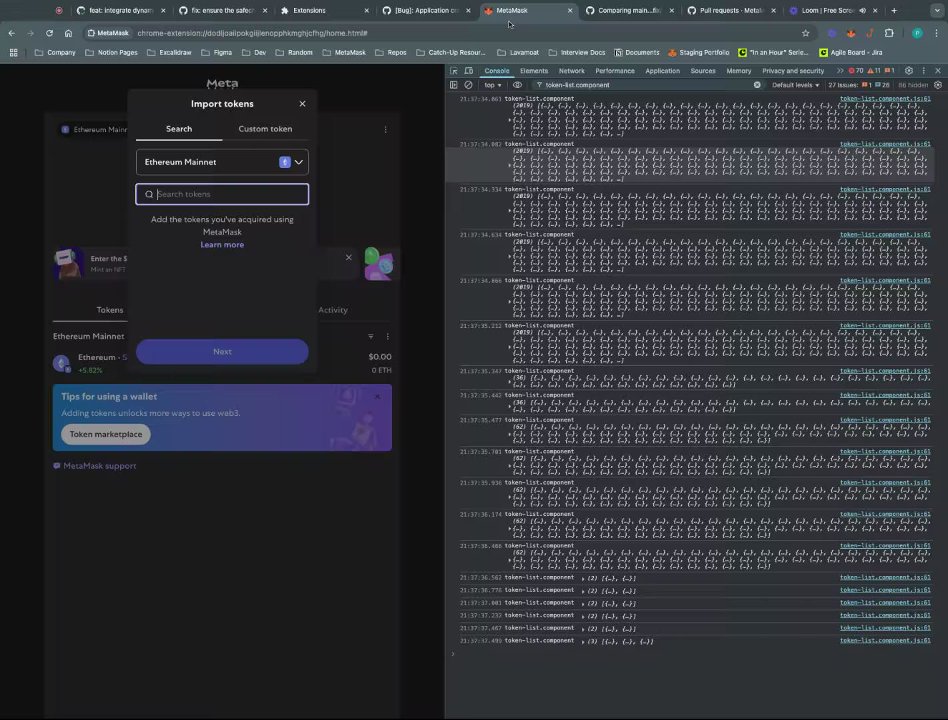Clear the token-list.component filter text

click(x=757, y=85)
